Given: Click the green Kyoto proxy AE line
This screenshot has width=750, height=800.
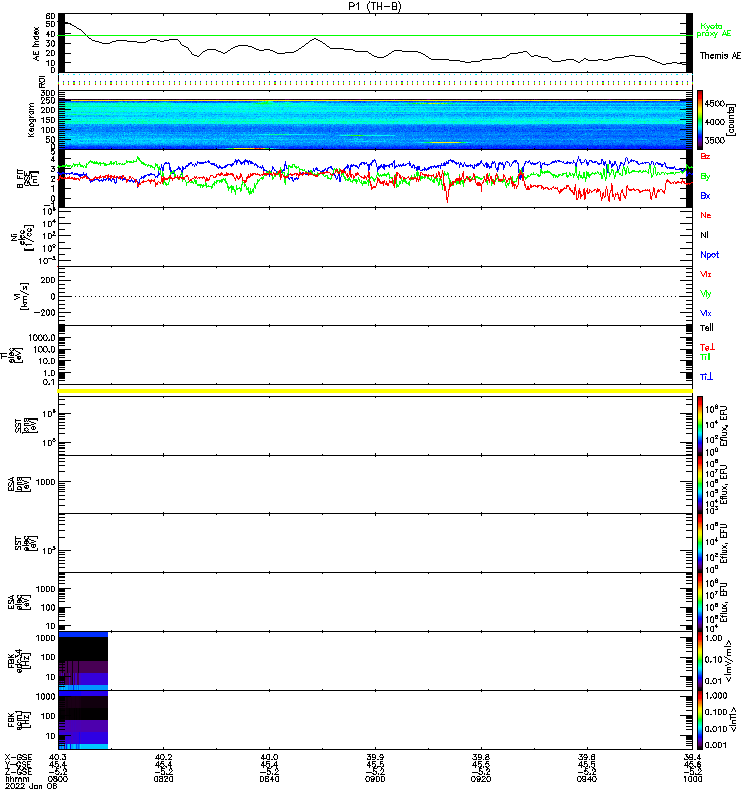Looking at the screenshot, I should (374, 36).
